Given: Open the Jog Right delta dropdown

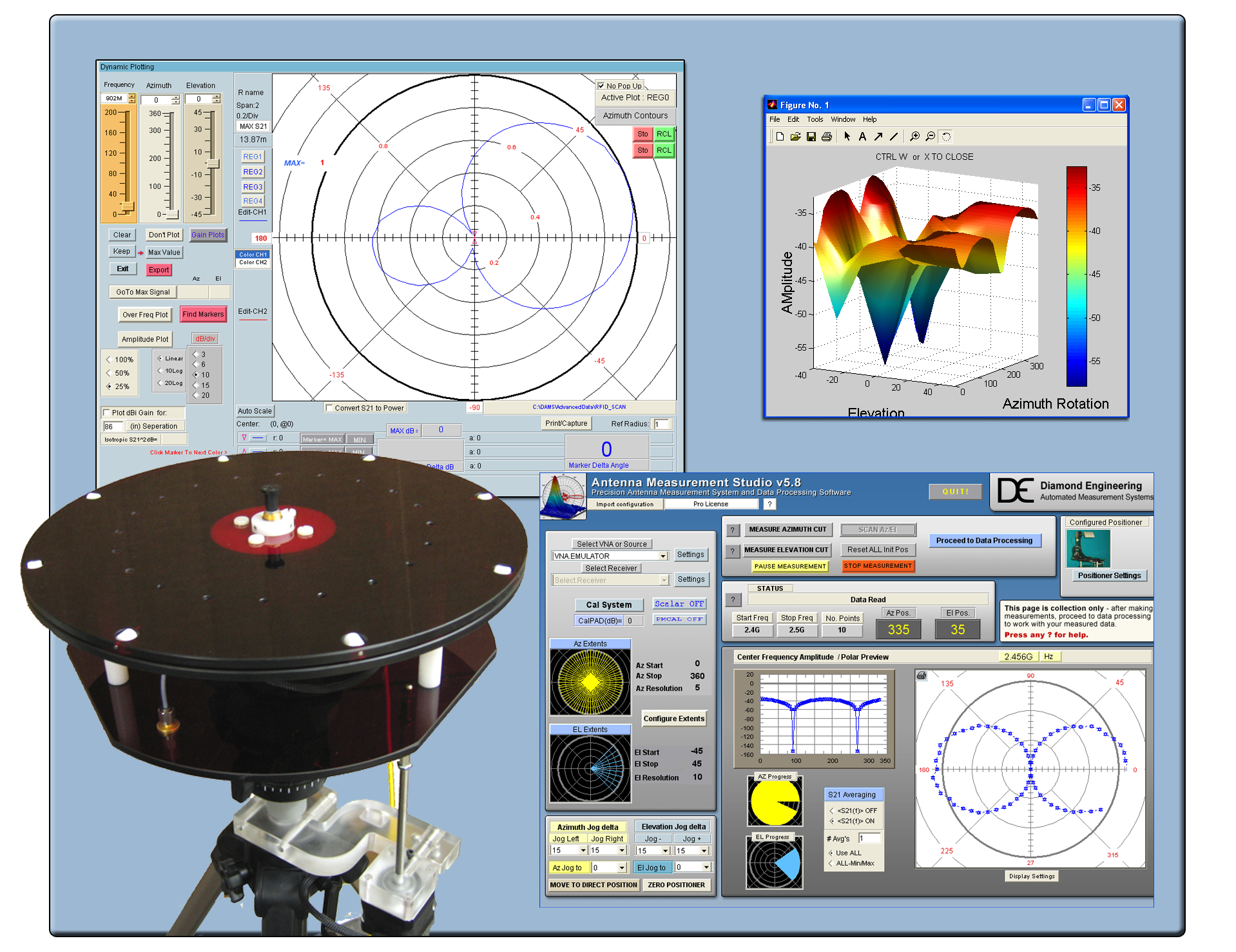Looking at the screenshot, I should [x=622, y=850].
